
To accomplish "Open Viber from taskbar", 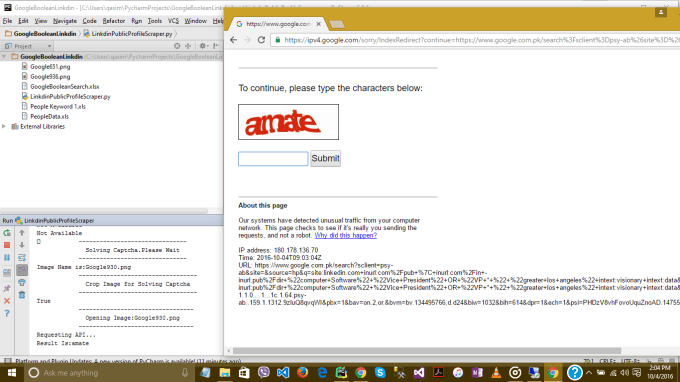I will (263, 372).
